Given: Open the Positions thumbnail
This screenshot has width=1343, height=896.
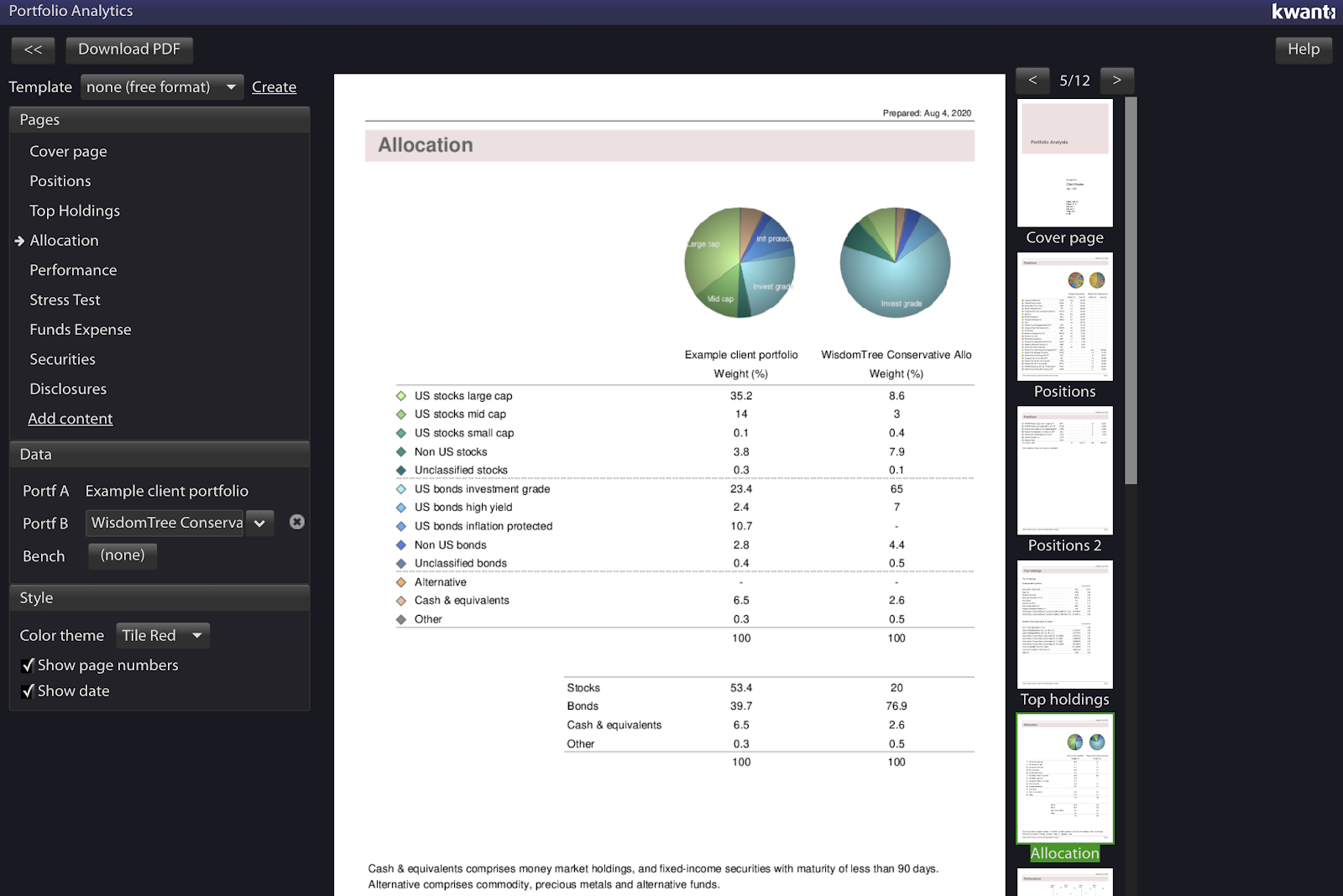Looking at the screenshot, I should click(x=1065, y=317).
